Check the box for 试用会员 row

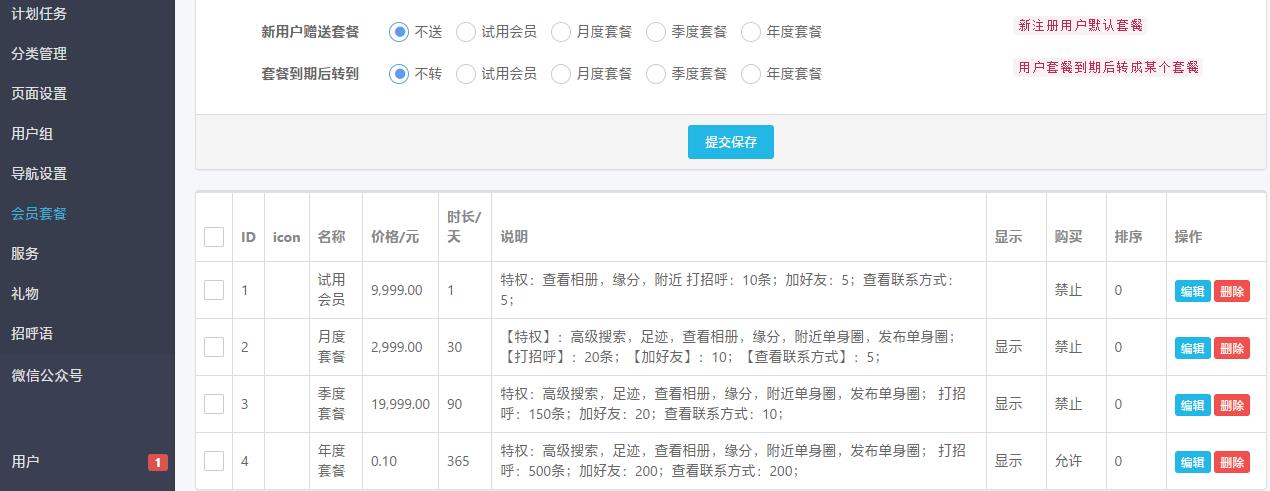coord(214,290)
